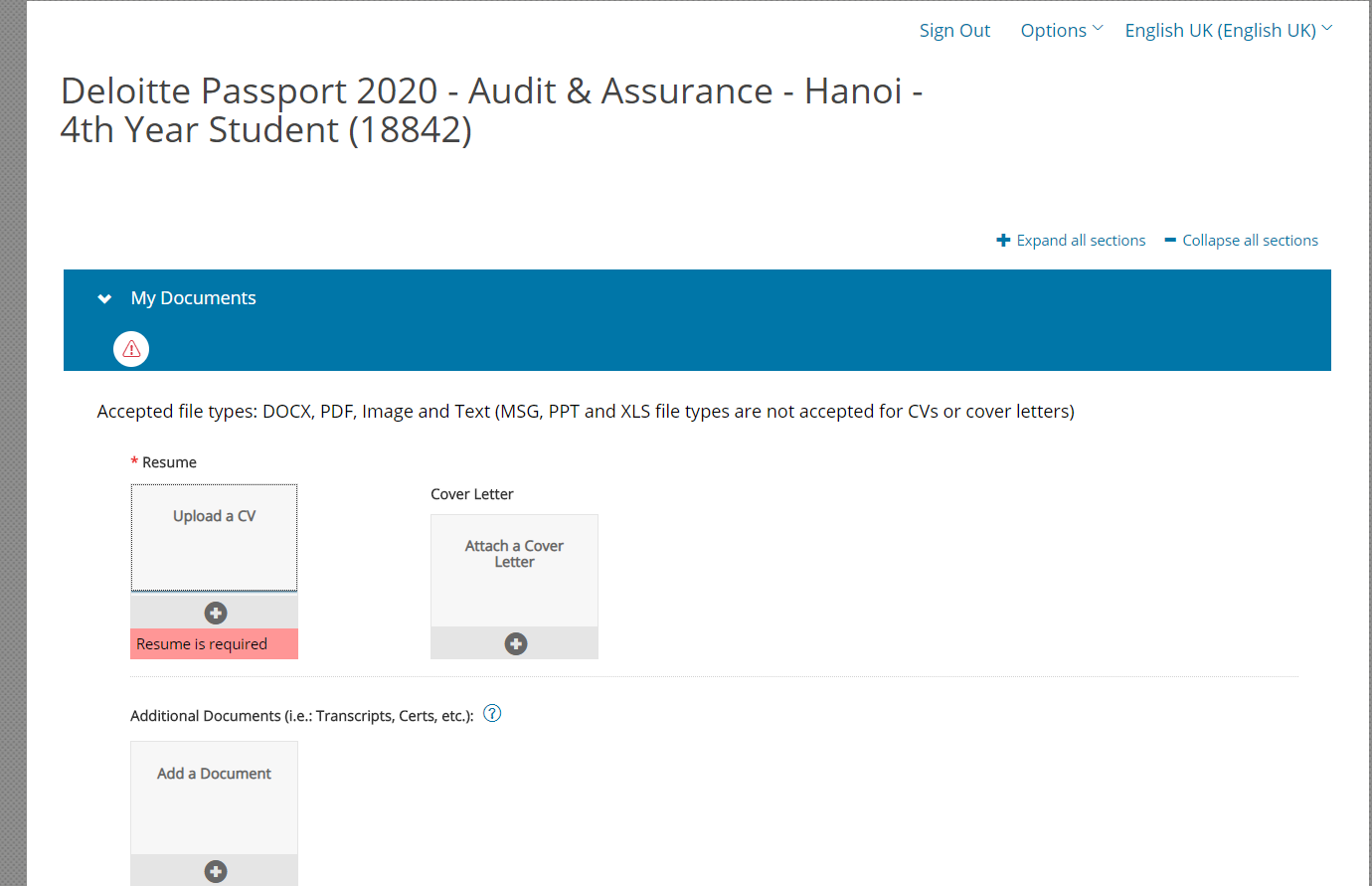Click the plus icon under Upload a CV
Image resolution: width=1372 pixels, height=886 pixels.
click(x=216, y=613)
